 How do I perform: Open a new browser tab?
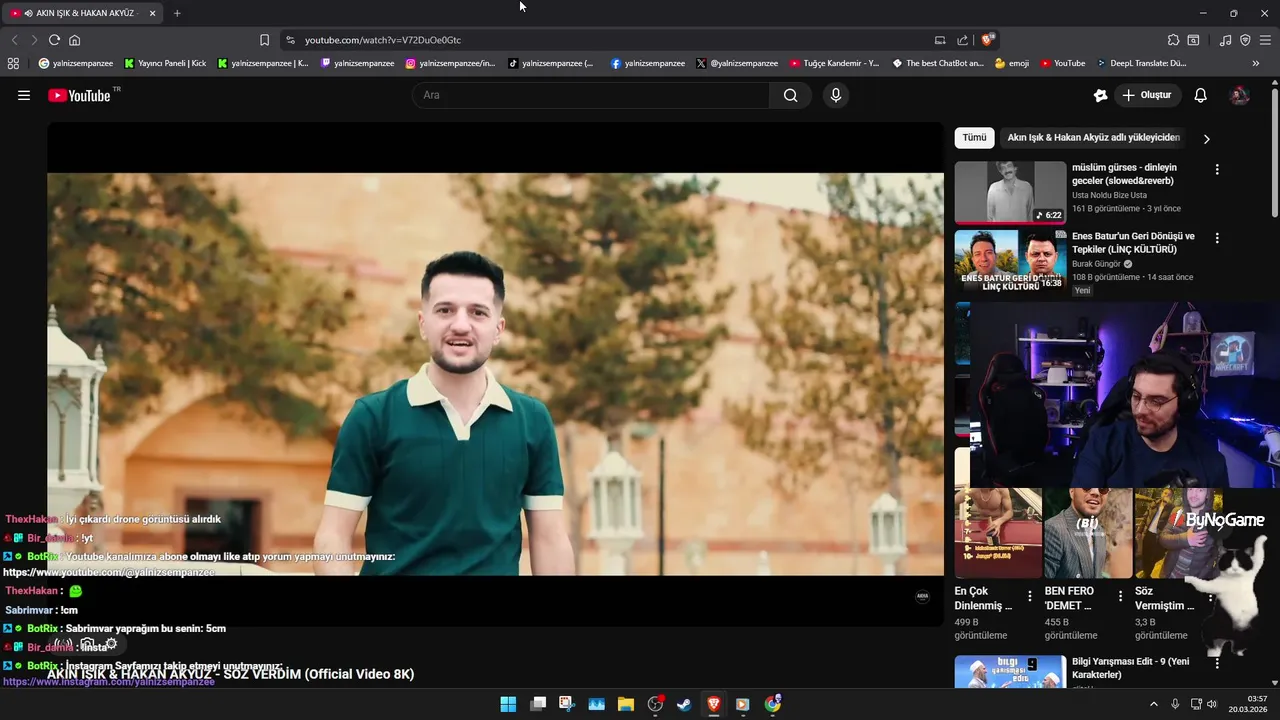coord(177,13)
